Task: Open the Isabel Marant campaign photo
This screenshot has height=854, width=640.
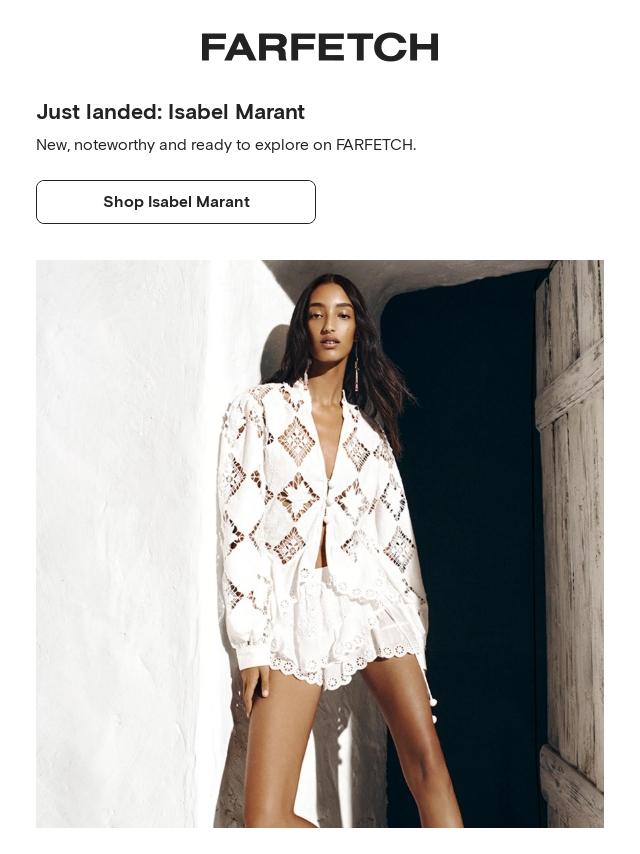Action: point(320,544)
